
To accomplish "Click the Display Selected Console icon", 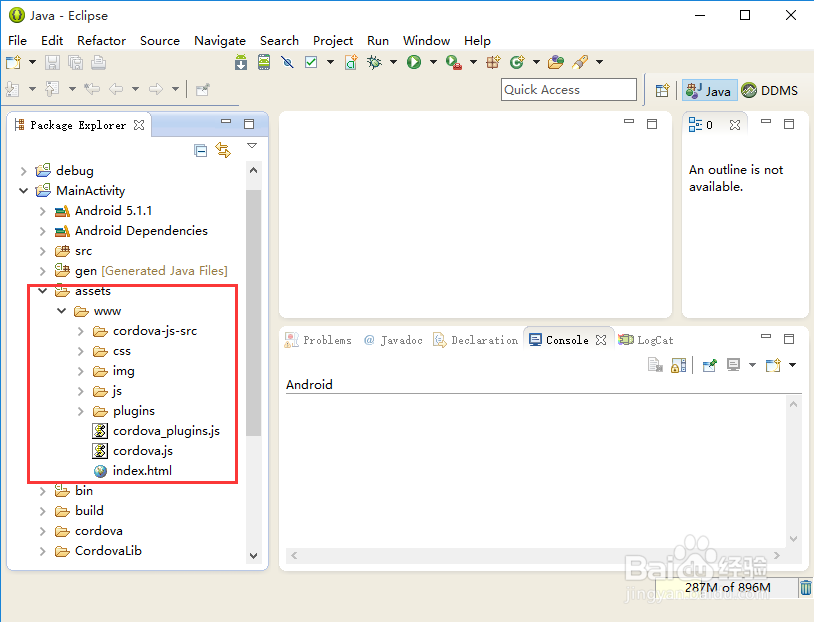I will (733, 366).
